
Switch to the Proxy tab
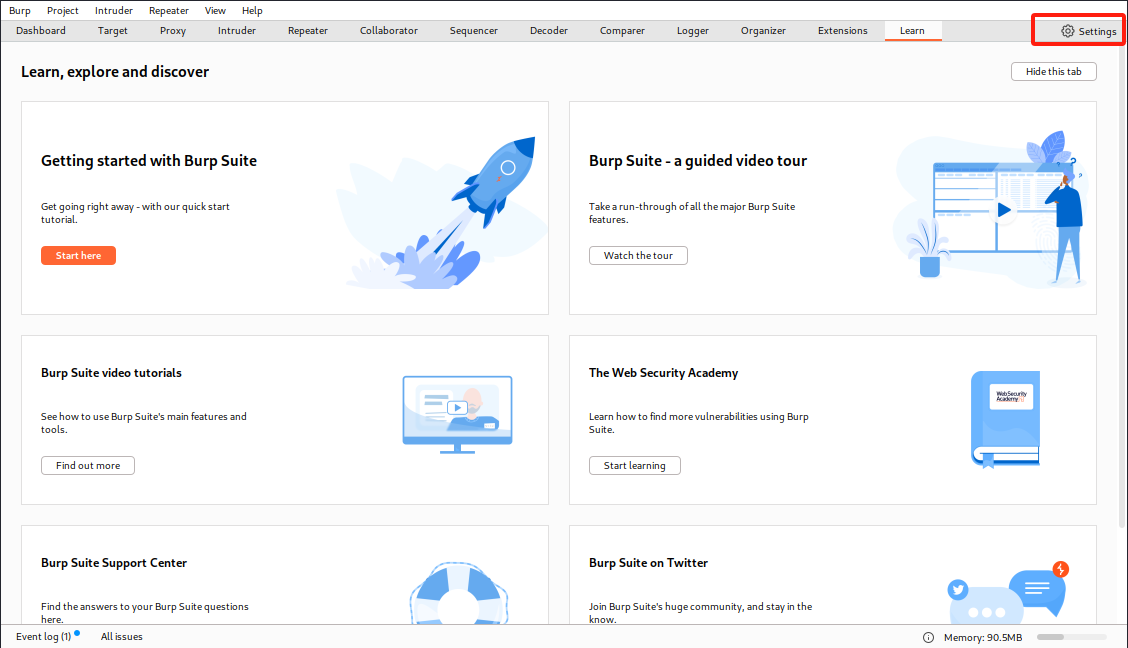[x=173, y=31]
